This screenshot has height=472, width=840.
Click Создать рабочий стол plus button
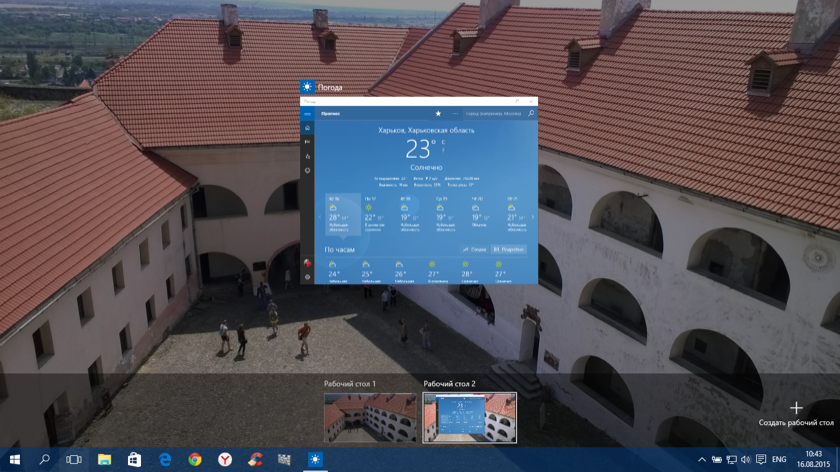796,408
